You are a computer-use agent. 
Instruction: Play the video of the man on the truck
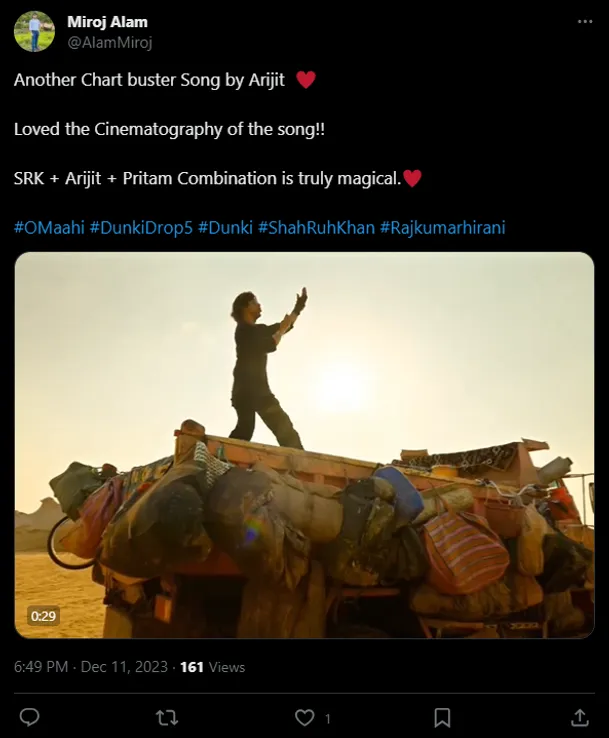coord(304,445)
